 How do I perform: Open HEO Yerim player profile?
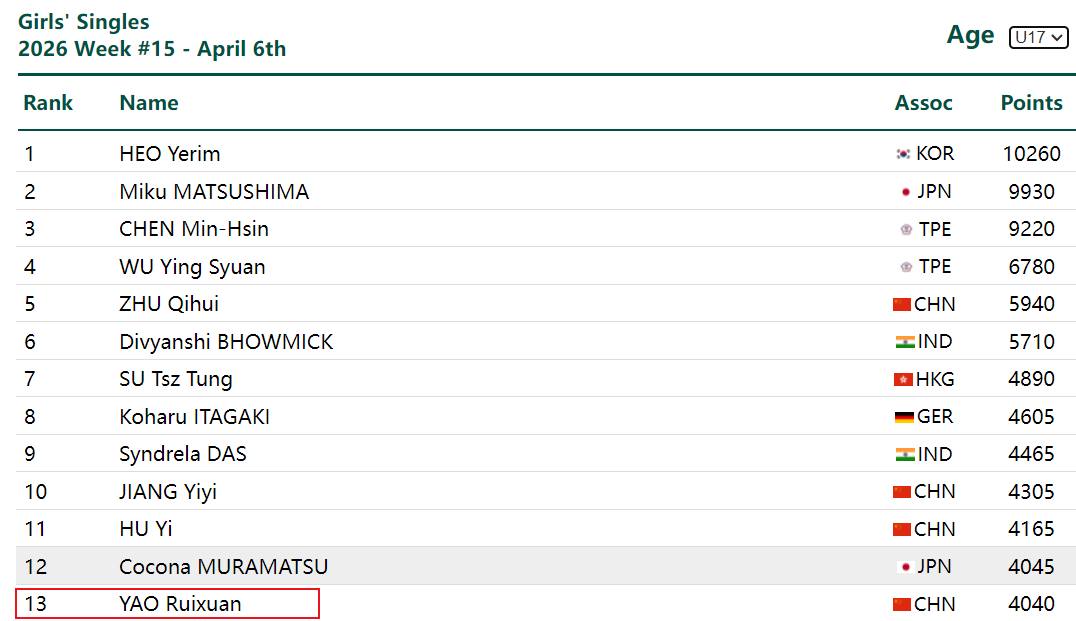pyautogui.click(x=170, y=154)
